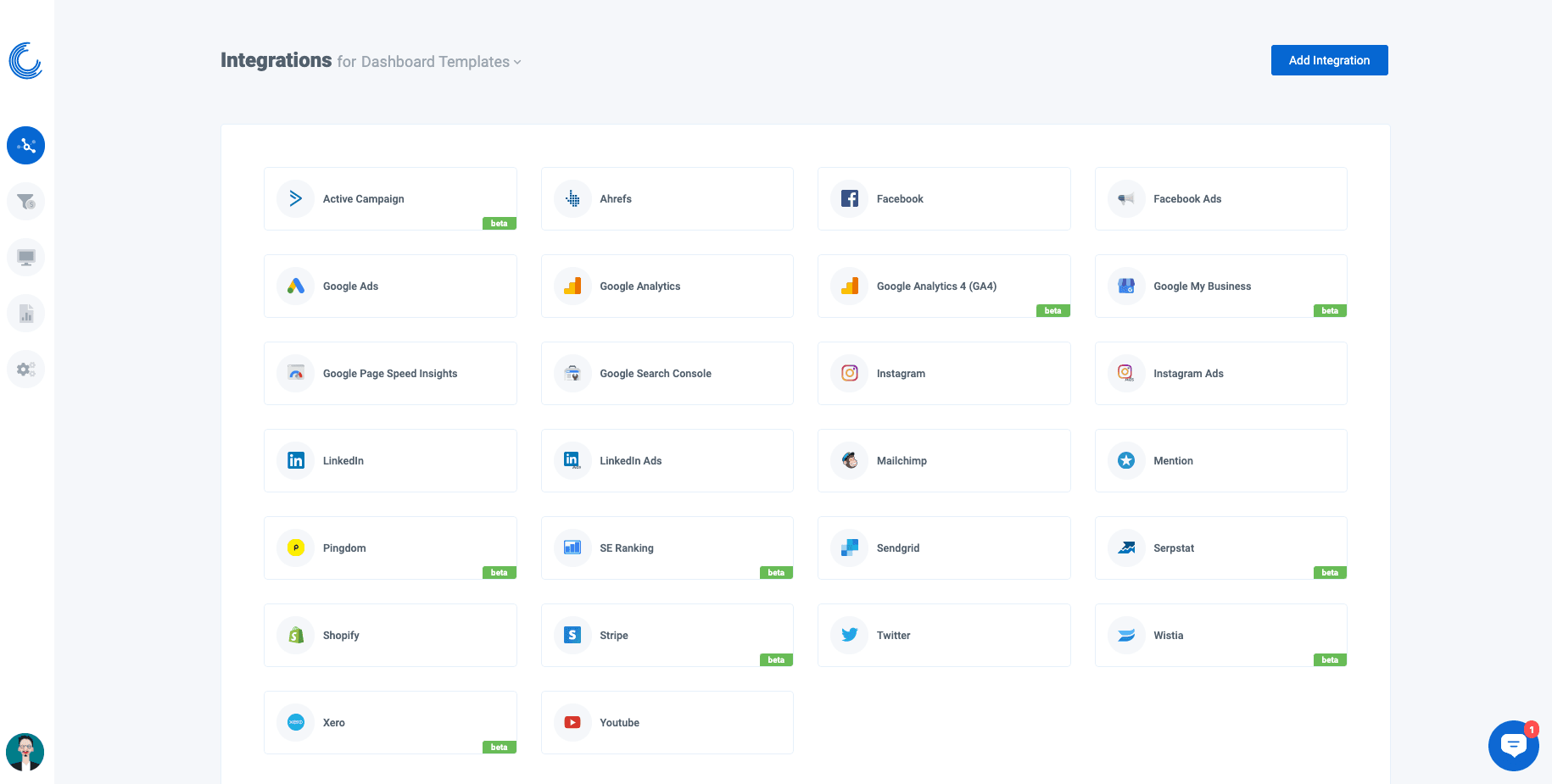Select the Sendgrid label

point(898,548)
